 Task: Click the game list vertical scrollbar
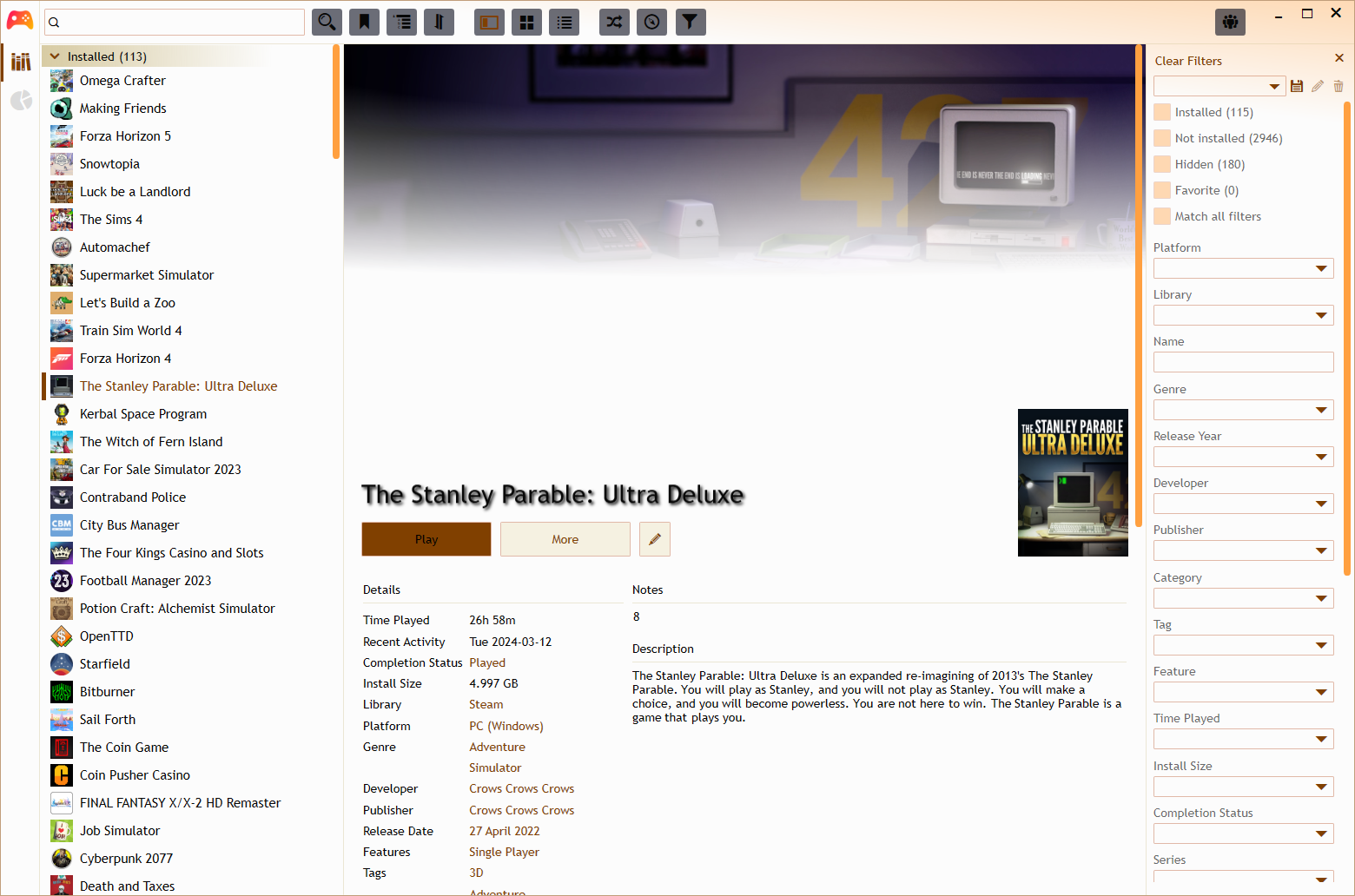[336, 102]
